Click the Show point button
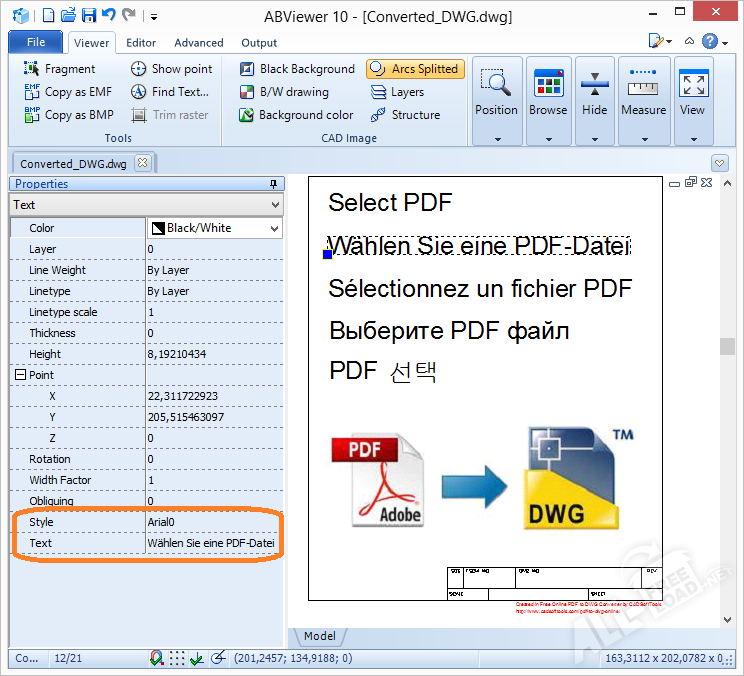744x676 pixels. [171, 69]
